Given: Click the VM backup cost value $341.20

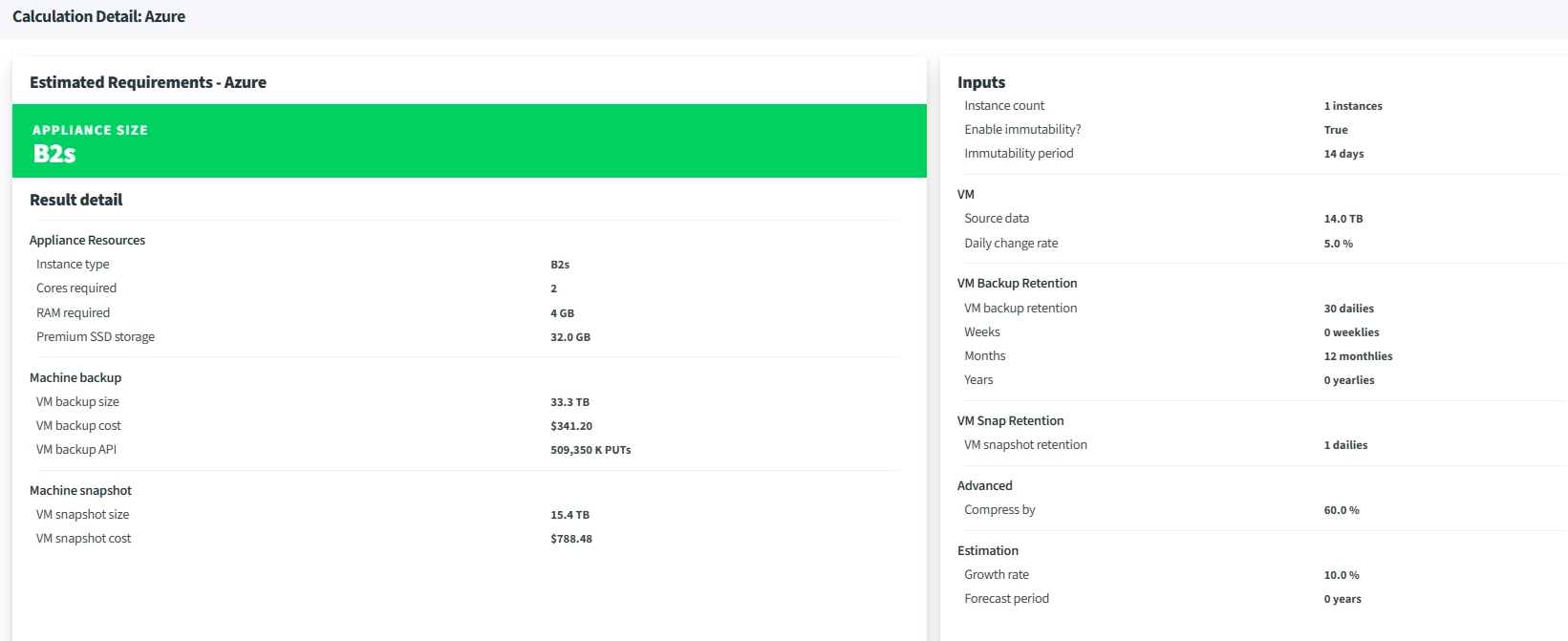Looking at the screenshot, I should pyautogui.click(x=571, y=426).
